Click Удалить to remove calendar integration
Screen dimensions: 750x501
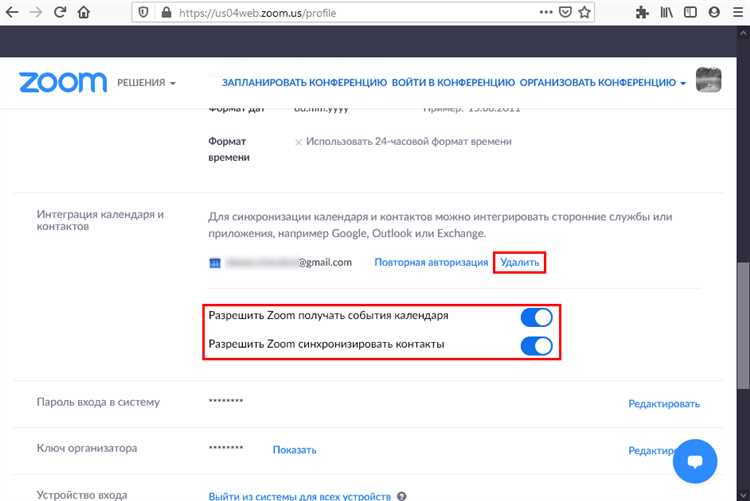tap(519, 262)
